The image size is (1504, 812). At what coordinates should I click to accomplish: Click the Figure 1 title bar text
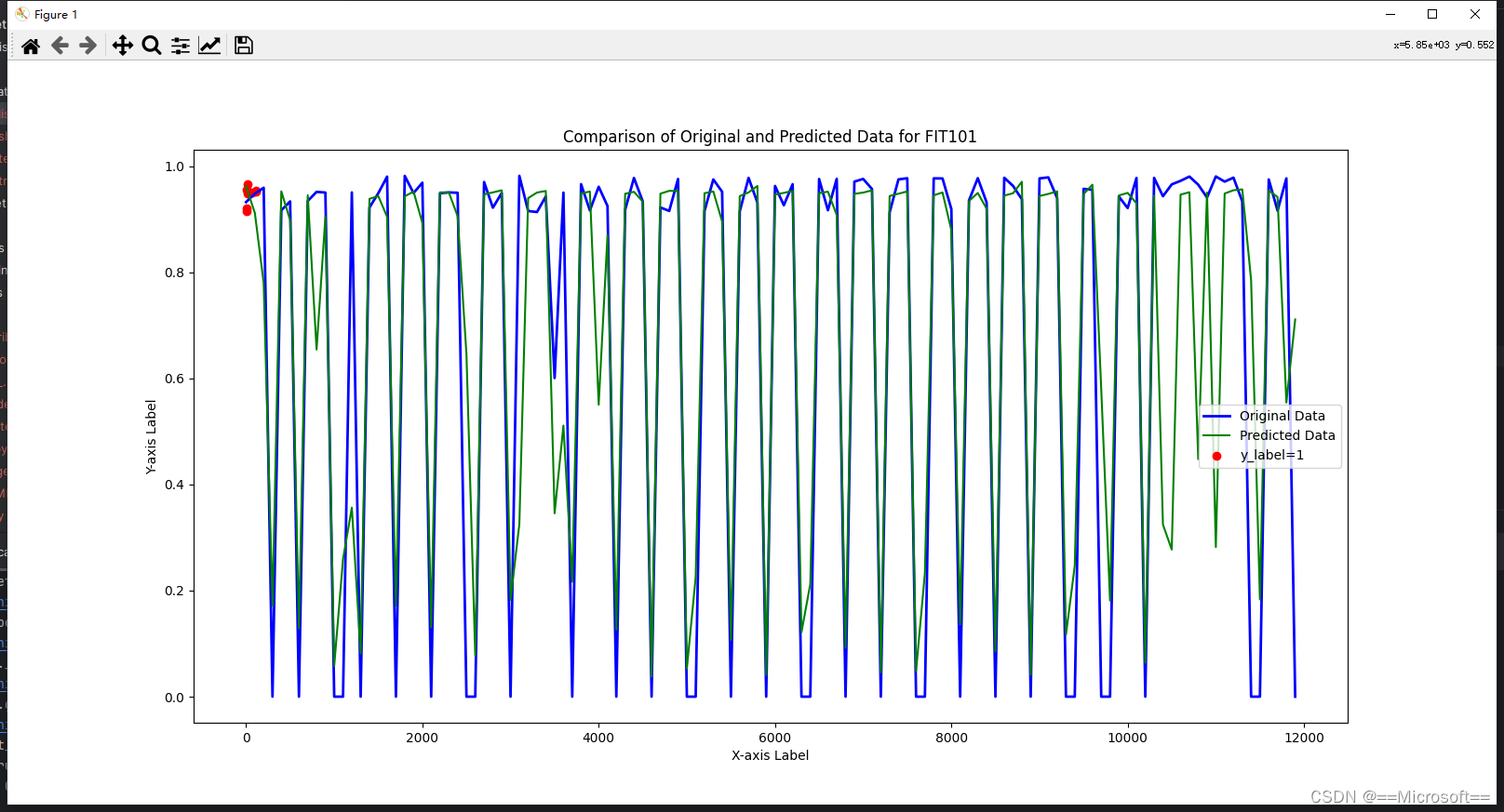pos(56,14)
